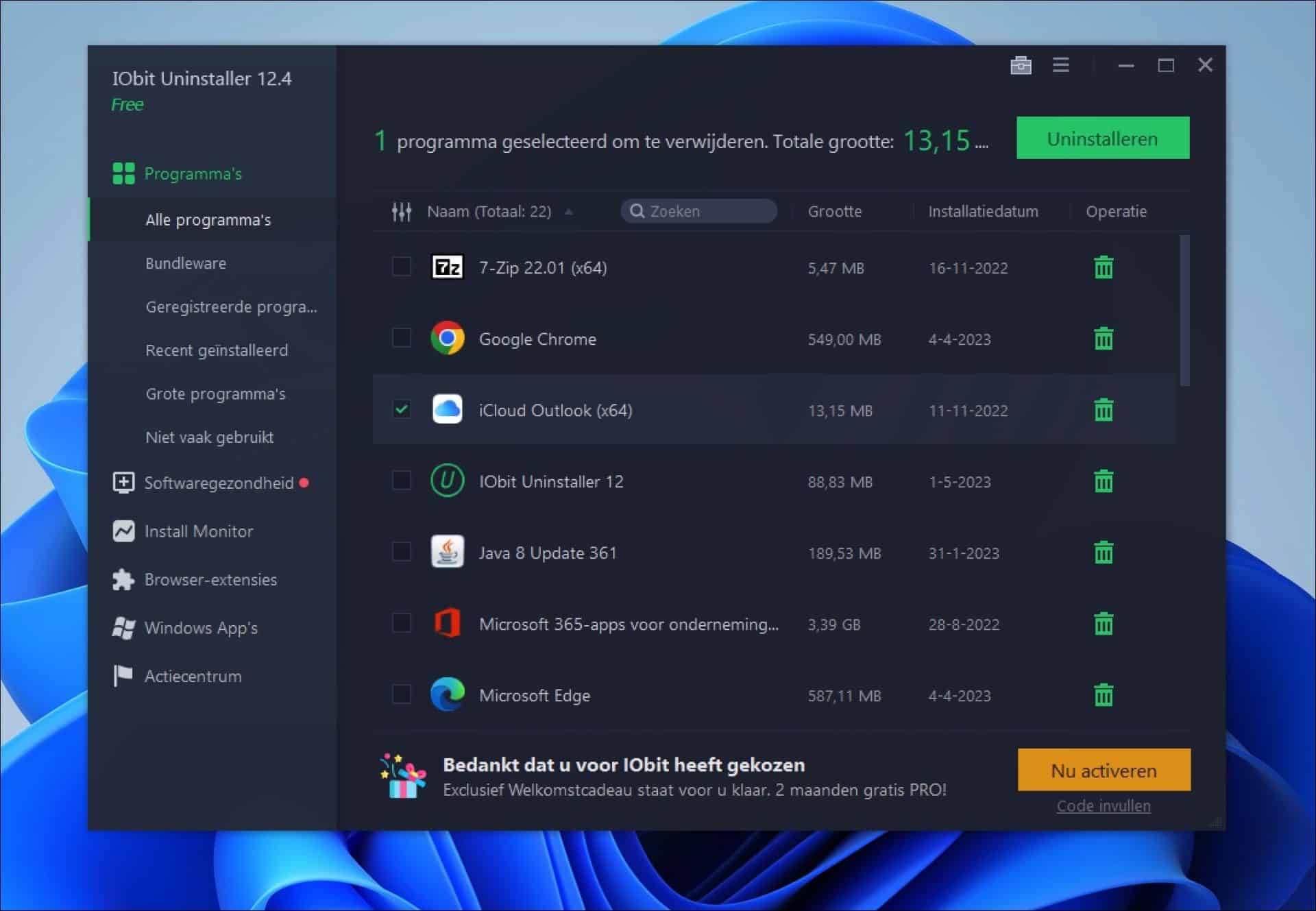Click trash icon for 7-Zip 22.01
Viewport: 1316px width, 911px height.
(1104, 267)
